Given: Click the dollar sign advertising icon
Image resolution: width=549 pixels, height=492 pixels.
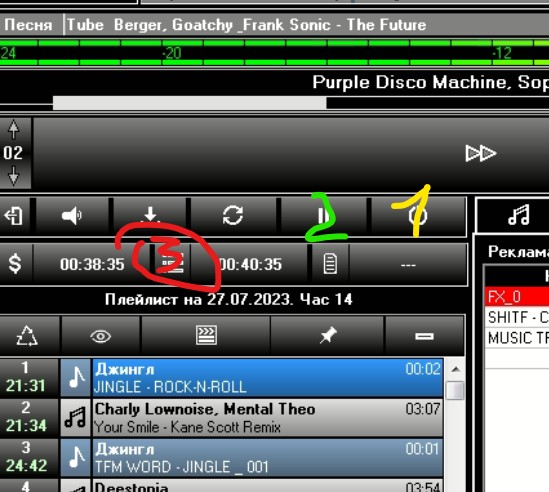Looking at the screenshot, I should (x=15, y=264).
